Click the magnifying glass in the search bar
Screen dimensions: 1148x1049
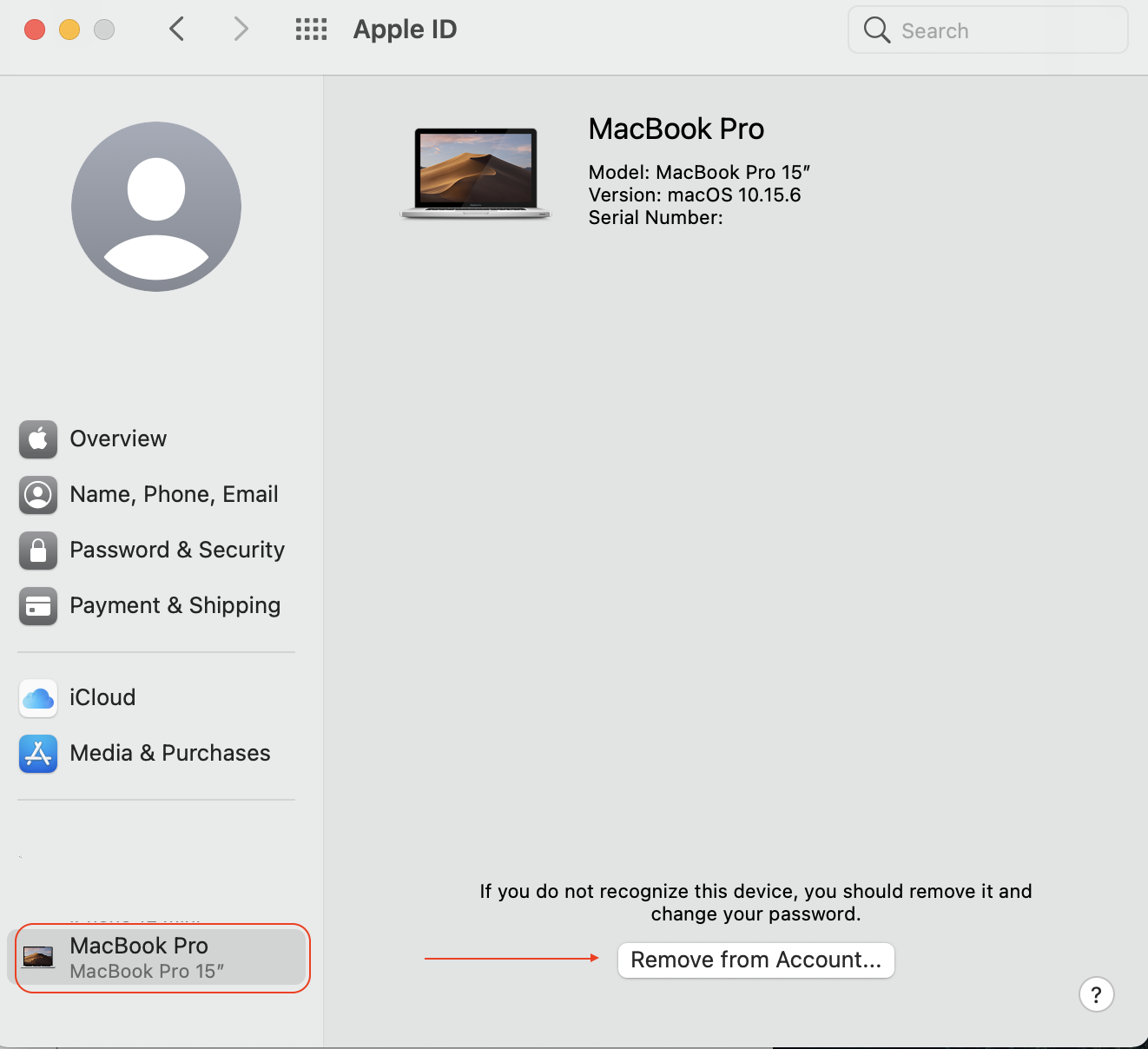pos(876,30)
